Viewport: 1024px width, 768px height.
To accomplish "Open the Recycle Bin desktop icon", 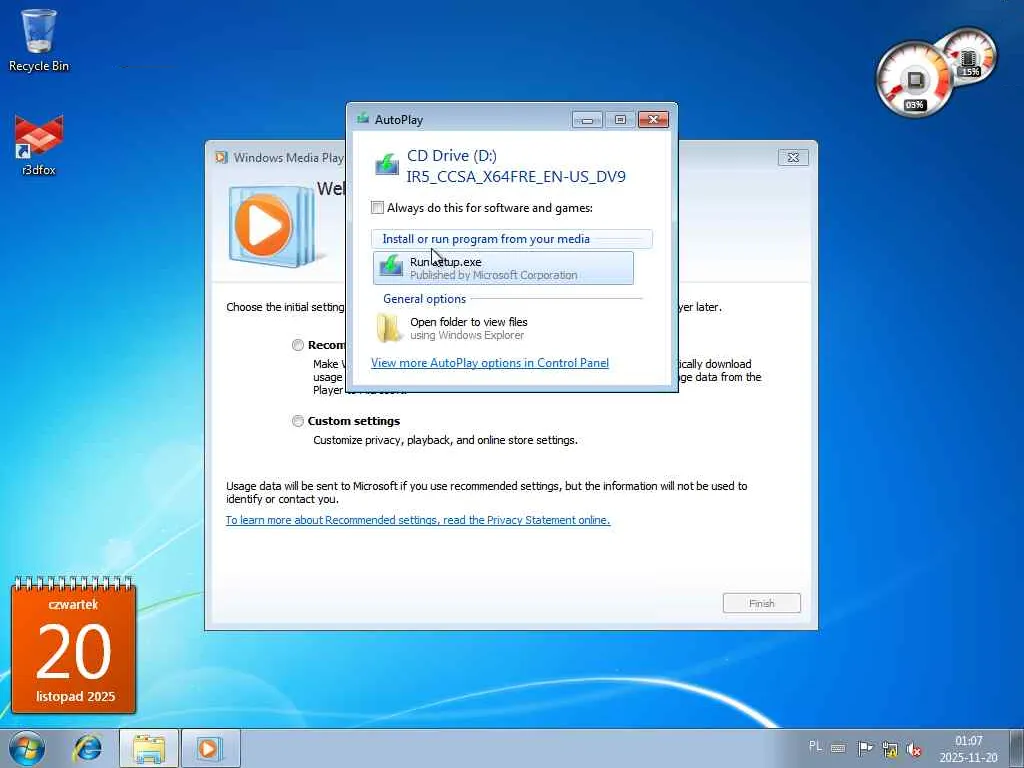I will [x=39, y=39].
